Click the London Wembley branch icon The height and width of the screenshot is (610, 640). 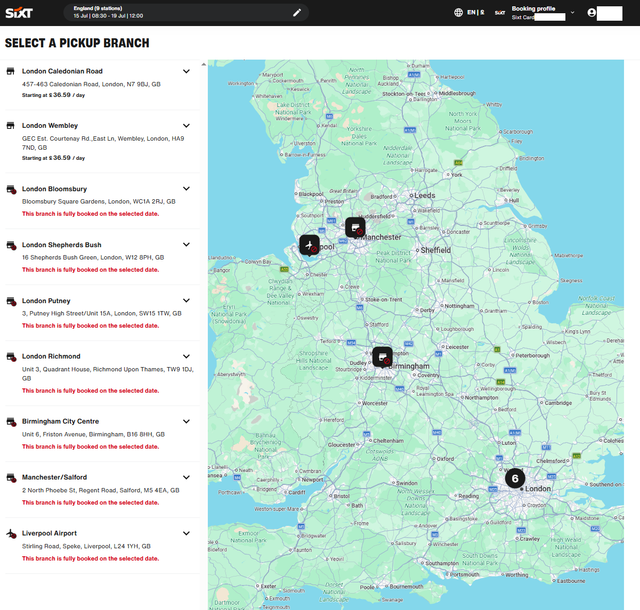(11, 126)
